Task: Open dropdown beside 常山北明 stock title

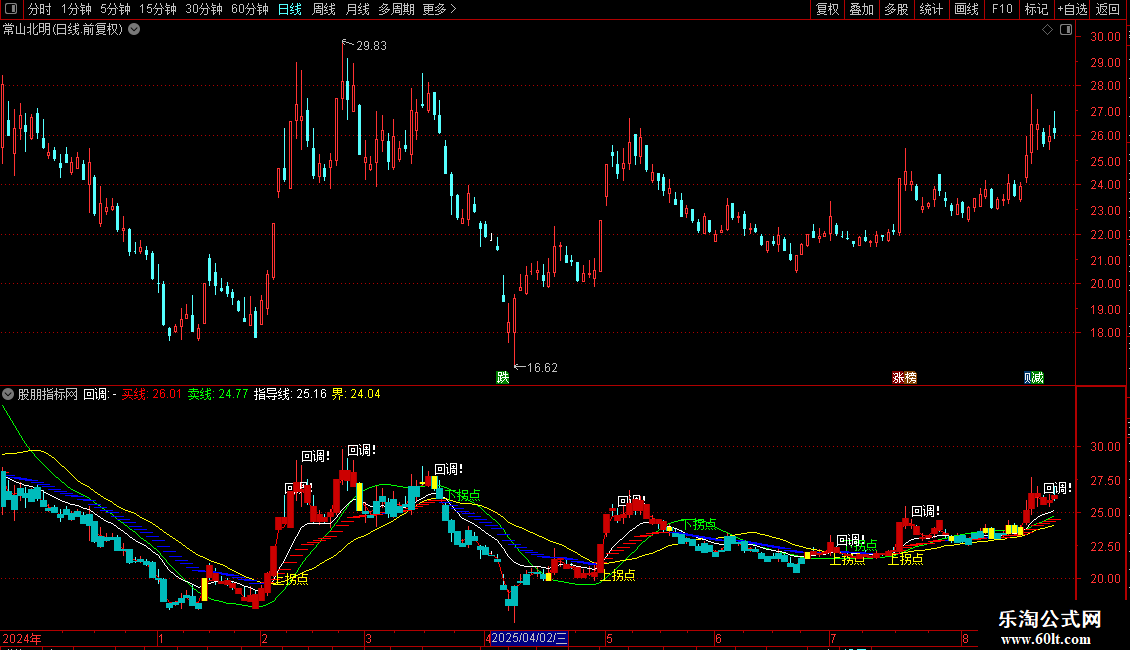Action: tap(134, 30)
